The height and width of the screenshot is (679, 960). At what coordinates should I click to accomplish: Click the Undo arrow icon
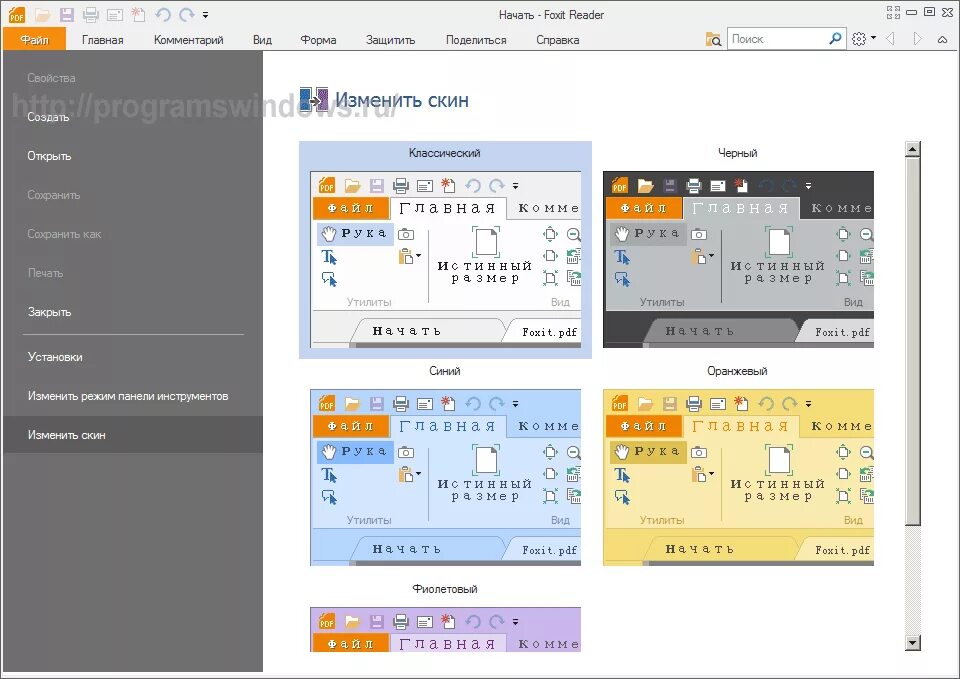pyautogui.click(x=163, y=14)
